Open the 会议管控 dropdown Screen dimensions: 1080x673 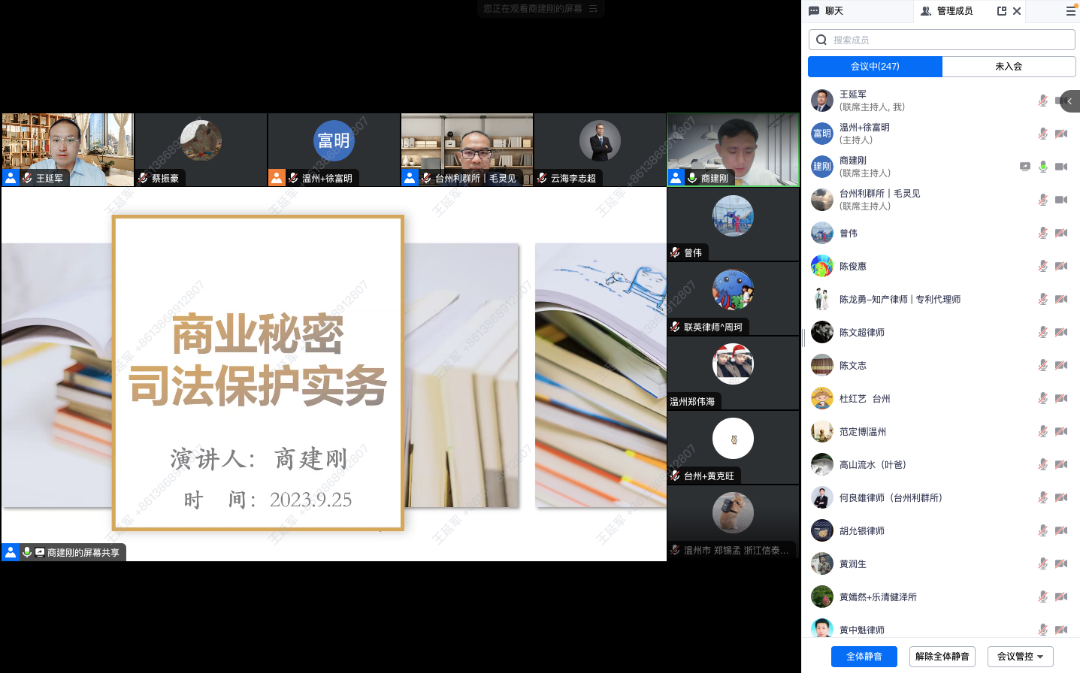click(1020, 657)
